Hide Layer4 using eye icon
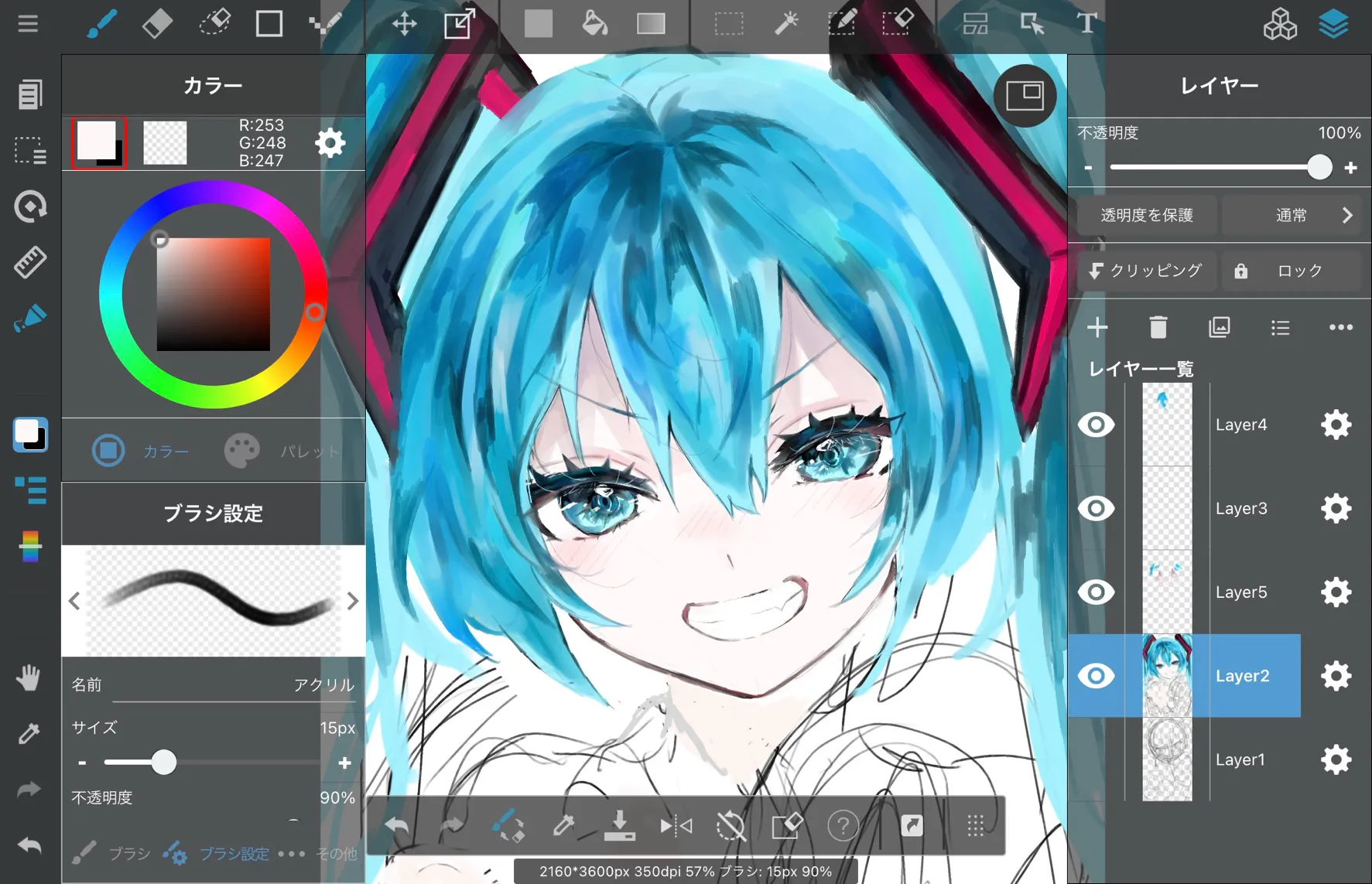This screenshot has width=1372, height=884. 1096,425
